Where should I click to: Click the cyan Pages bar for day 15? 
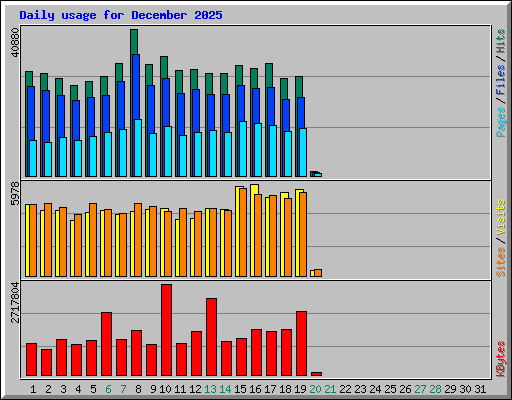click(243, 149)
